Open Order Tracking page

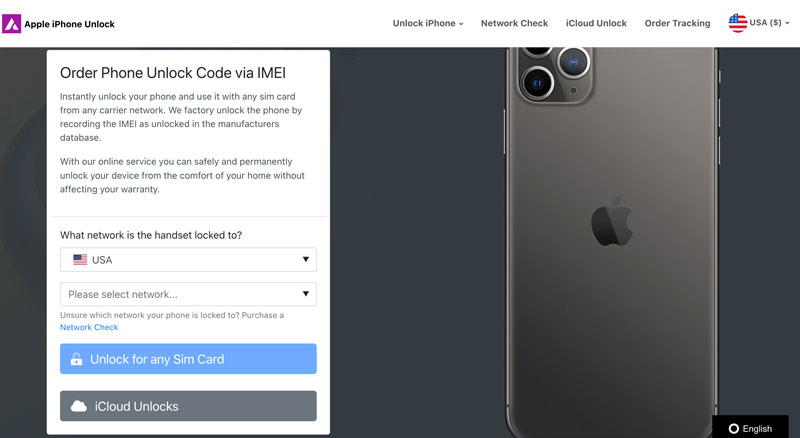pyautogui.click(x=677, y=23)
